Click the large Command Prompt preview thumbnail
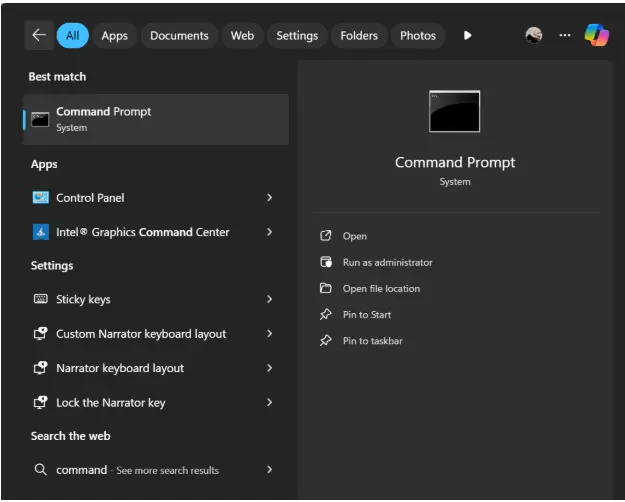This screenshot has height=502, width=625. 454,111
